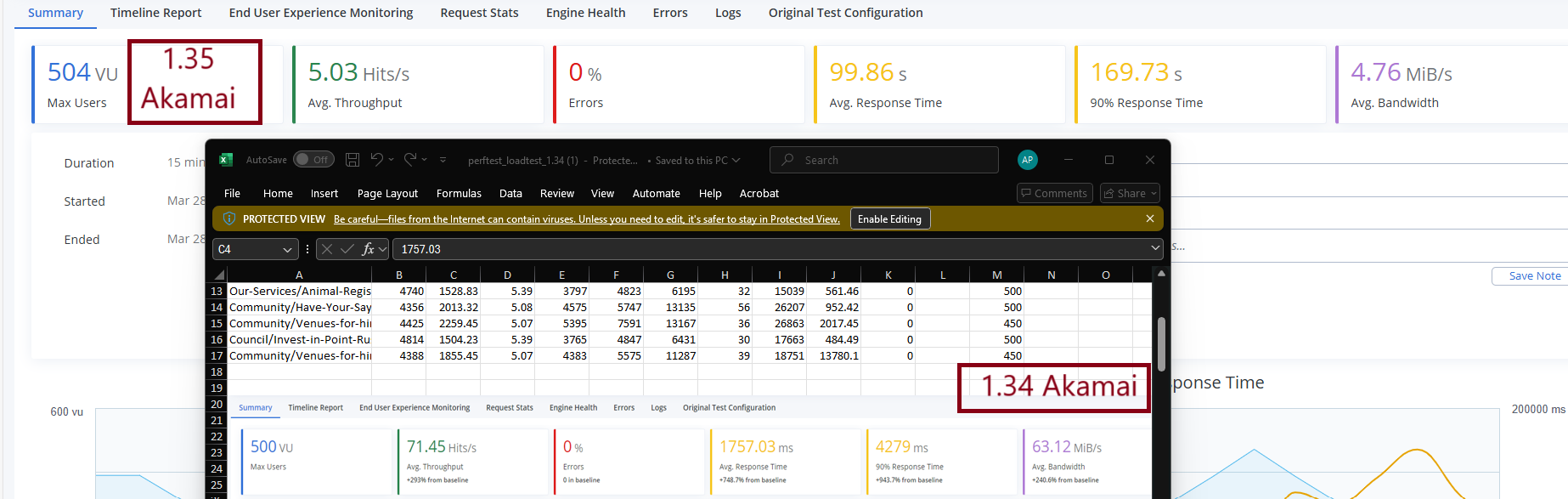Click the Enter checkmark formula icon

click(x=347, y=249)
